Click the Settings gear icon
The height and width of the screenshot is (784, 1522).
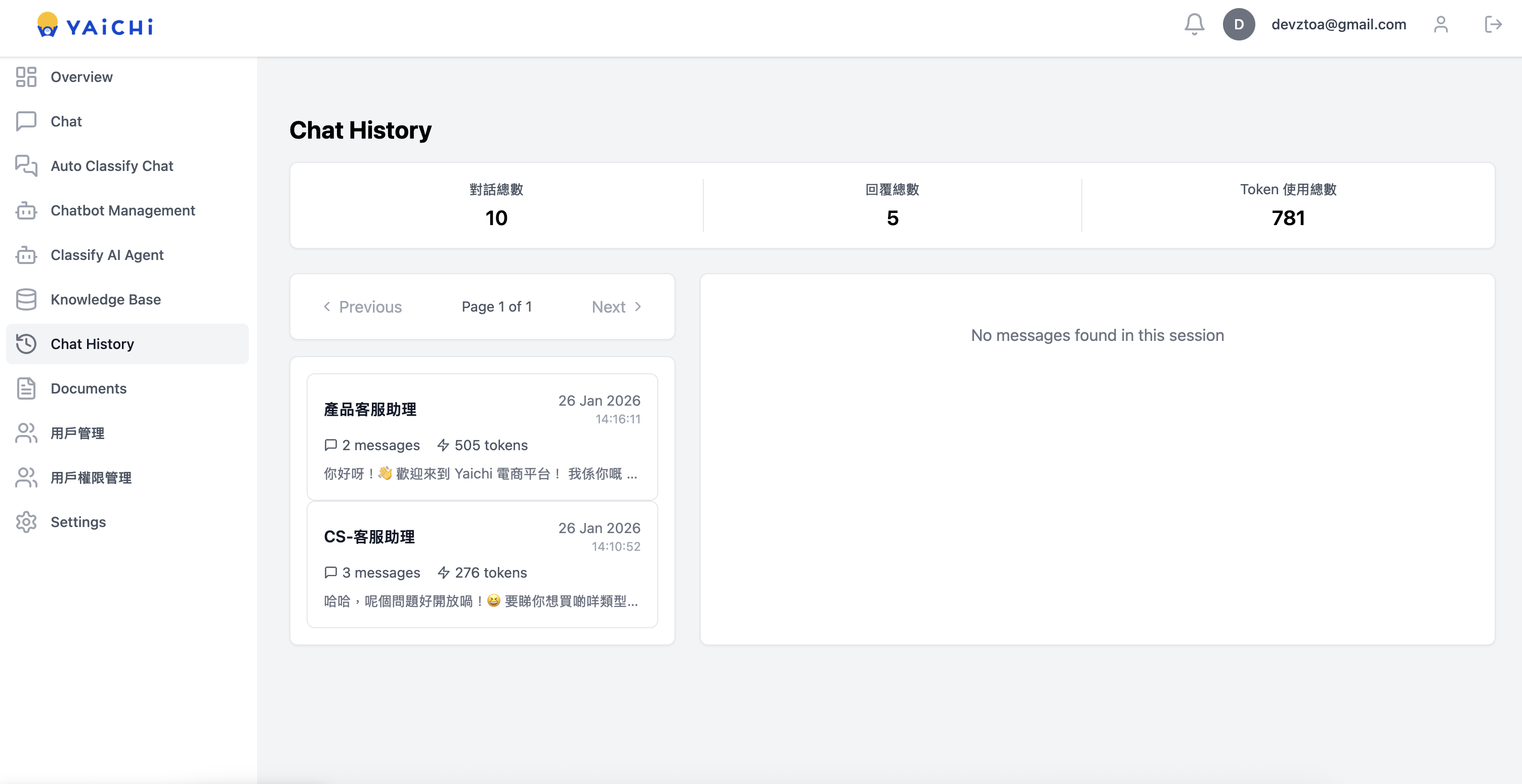point(26,521)
